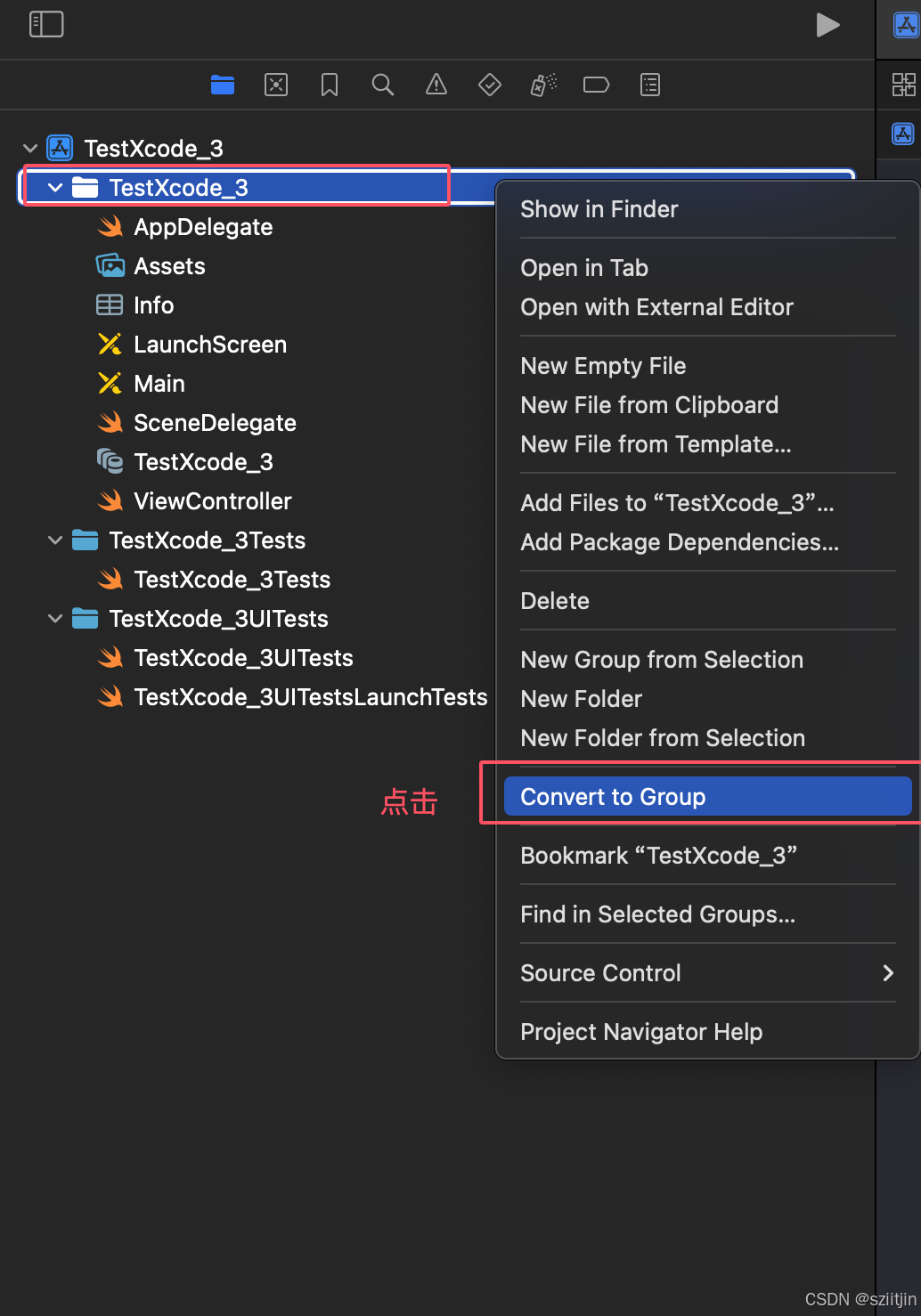This screenshot has height=1316, width=921.
Task: Click the data model database icon
Action: [x=110, y=461]
